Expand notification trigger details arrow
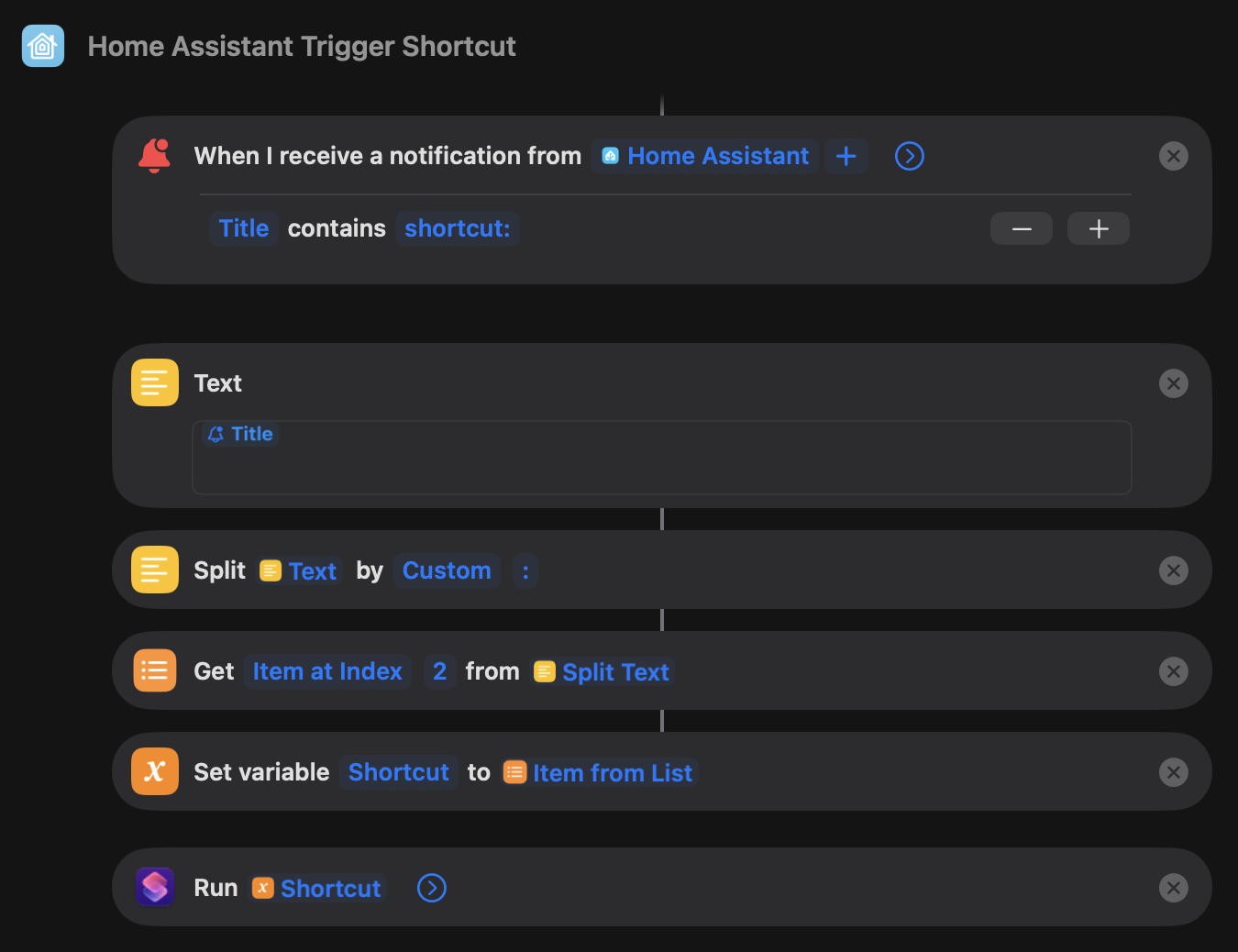The image size is (1238, 952). click(910, 156)
